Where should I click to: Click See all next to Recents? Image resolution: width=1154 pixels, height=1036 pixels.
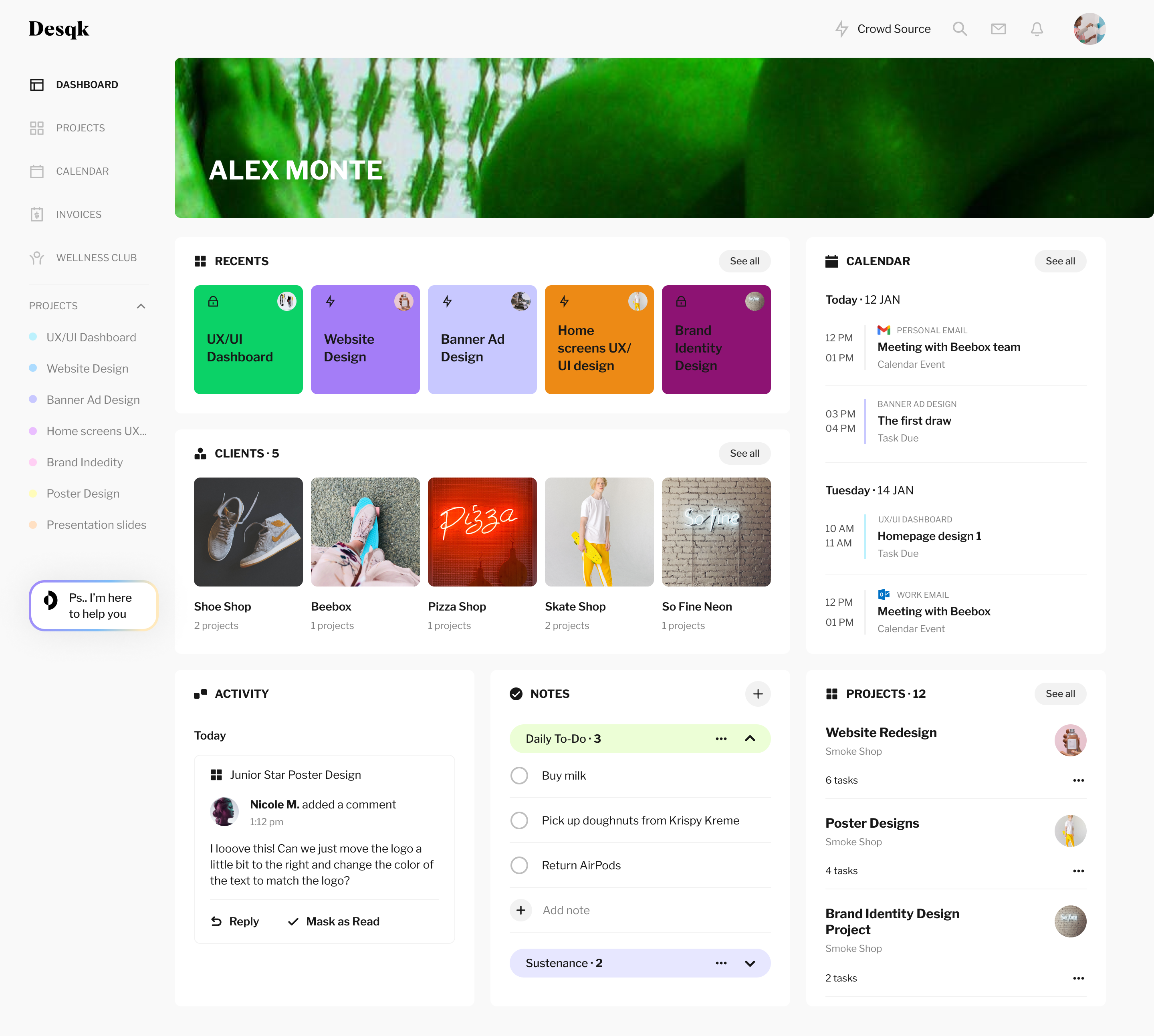[744, 261]
